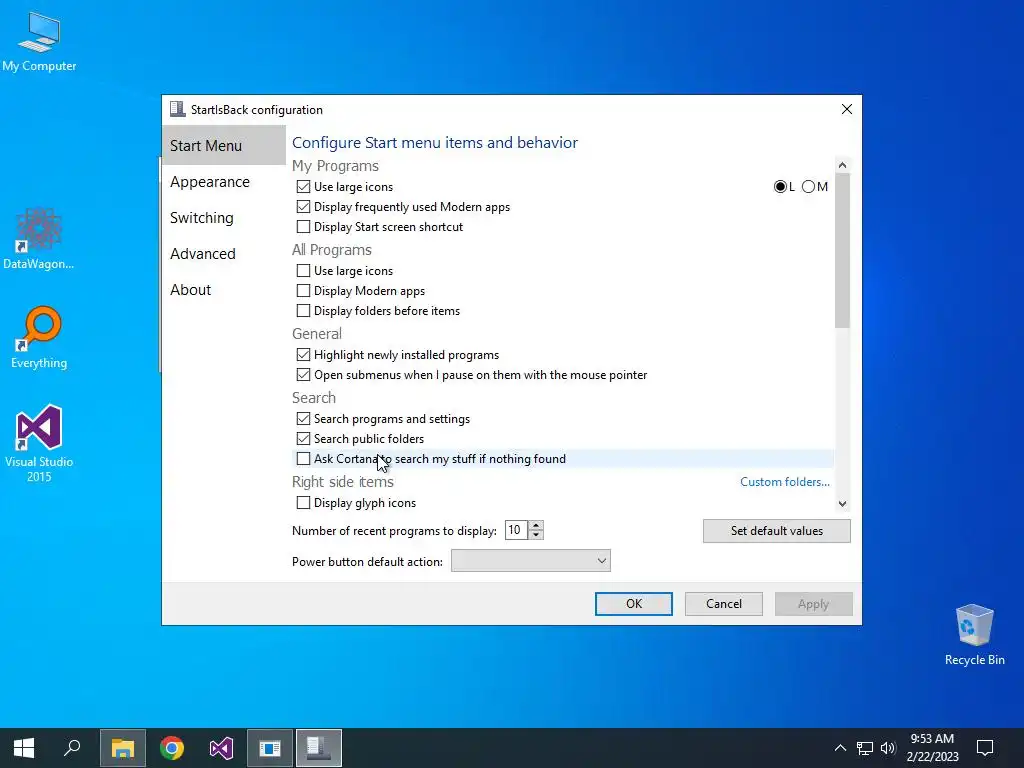
Task: Click the options list scroll up arrow
Action: [842, 165]
